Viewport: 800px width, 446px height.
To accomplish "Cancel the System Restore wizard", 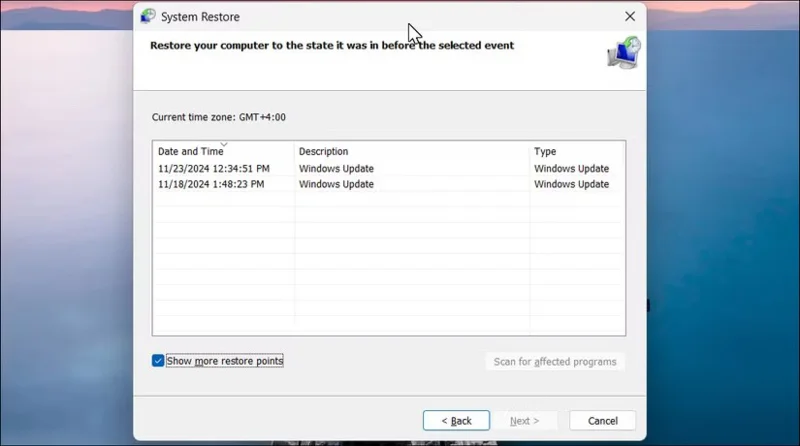I will coord(602,421).
